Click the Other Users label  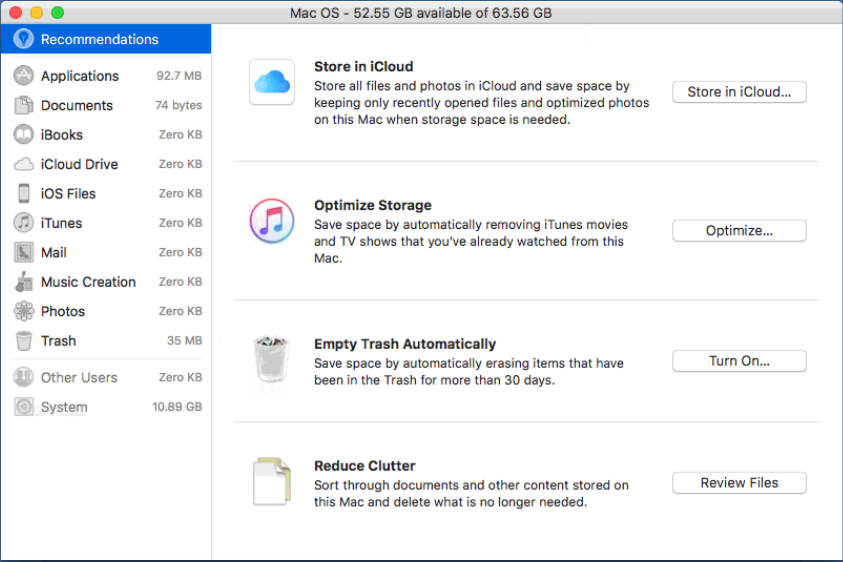point(79,378)
